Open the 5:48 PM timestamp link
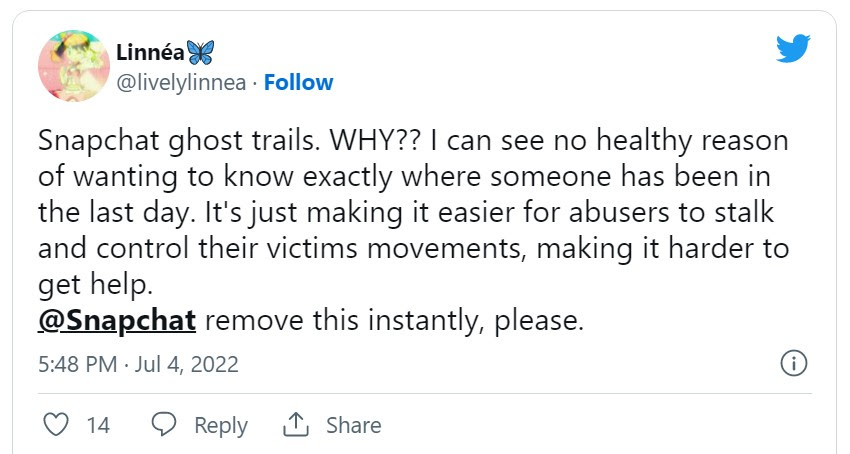This screenshot has height=454, width=850. coord(78,363)
